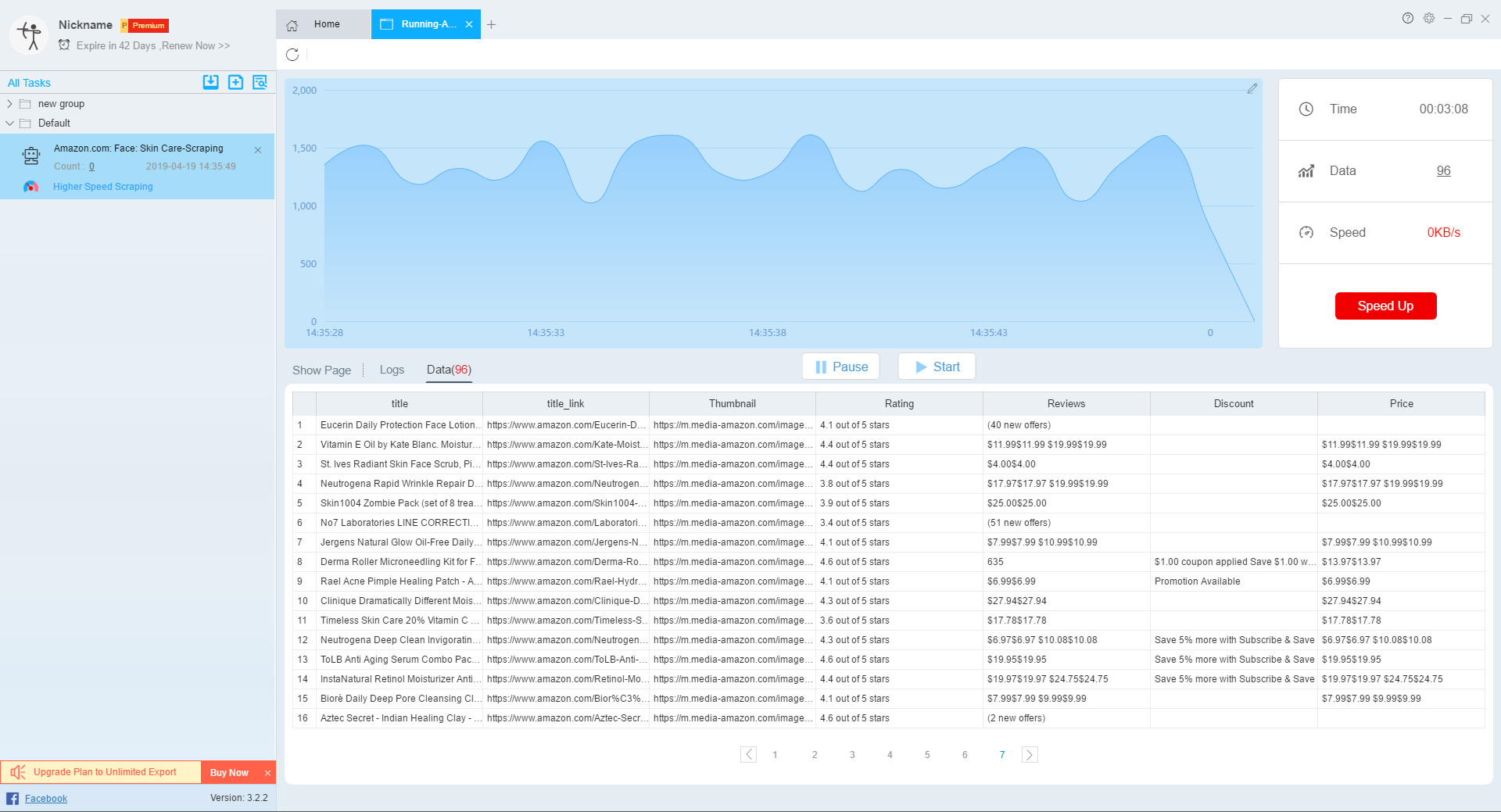Image resolution: width=1501 pixels, height=812 pixels.
Task: Click the expiry alarm clock icon
Action: pyautogui.click(x=64, y=45)
